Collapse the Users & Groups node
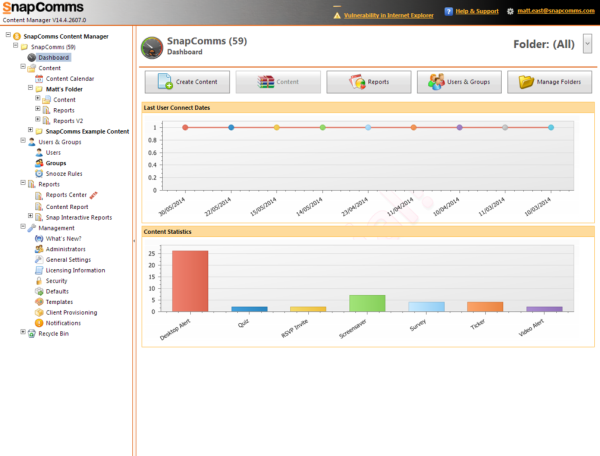 (x=23, y=140)
